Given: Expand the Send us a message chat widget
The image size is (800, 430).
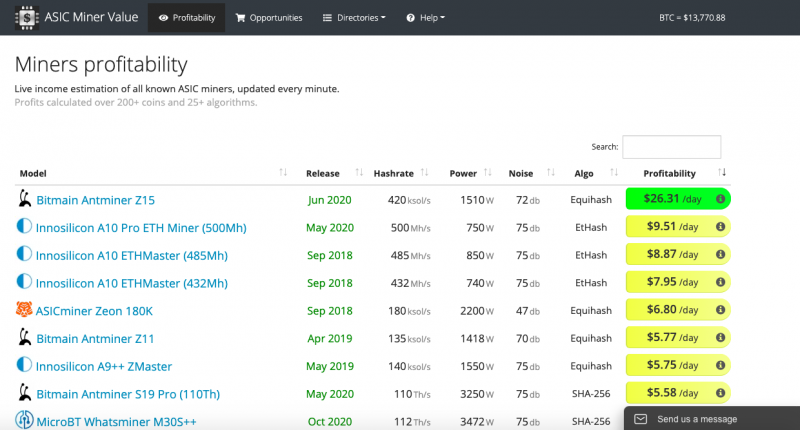Looking at the screenshot, I should click(x=711, y=418).
